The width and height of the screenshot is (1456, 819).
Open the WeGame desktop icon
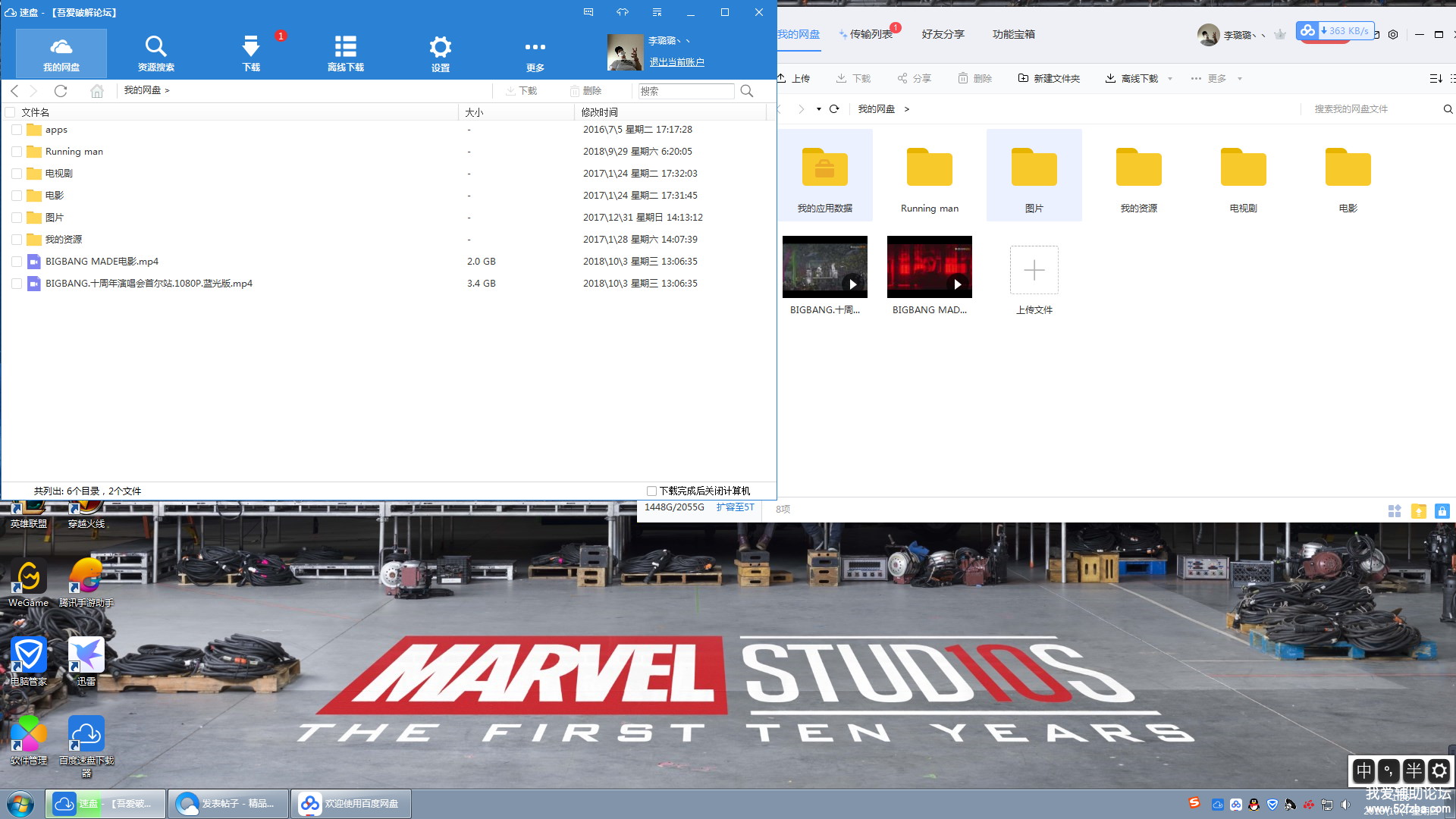tap(29, 583)
